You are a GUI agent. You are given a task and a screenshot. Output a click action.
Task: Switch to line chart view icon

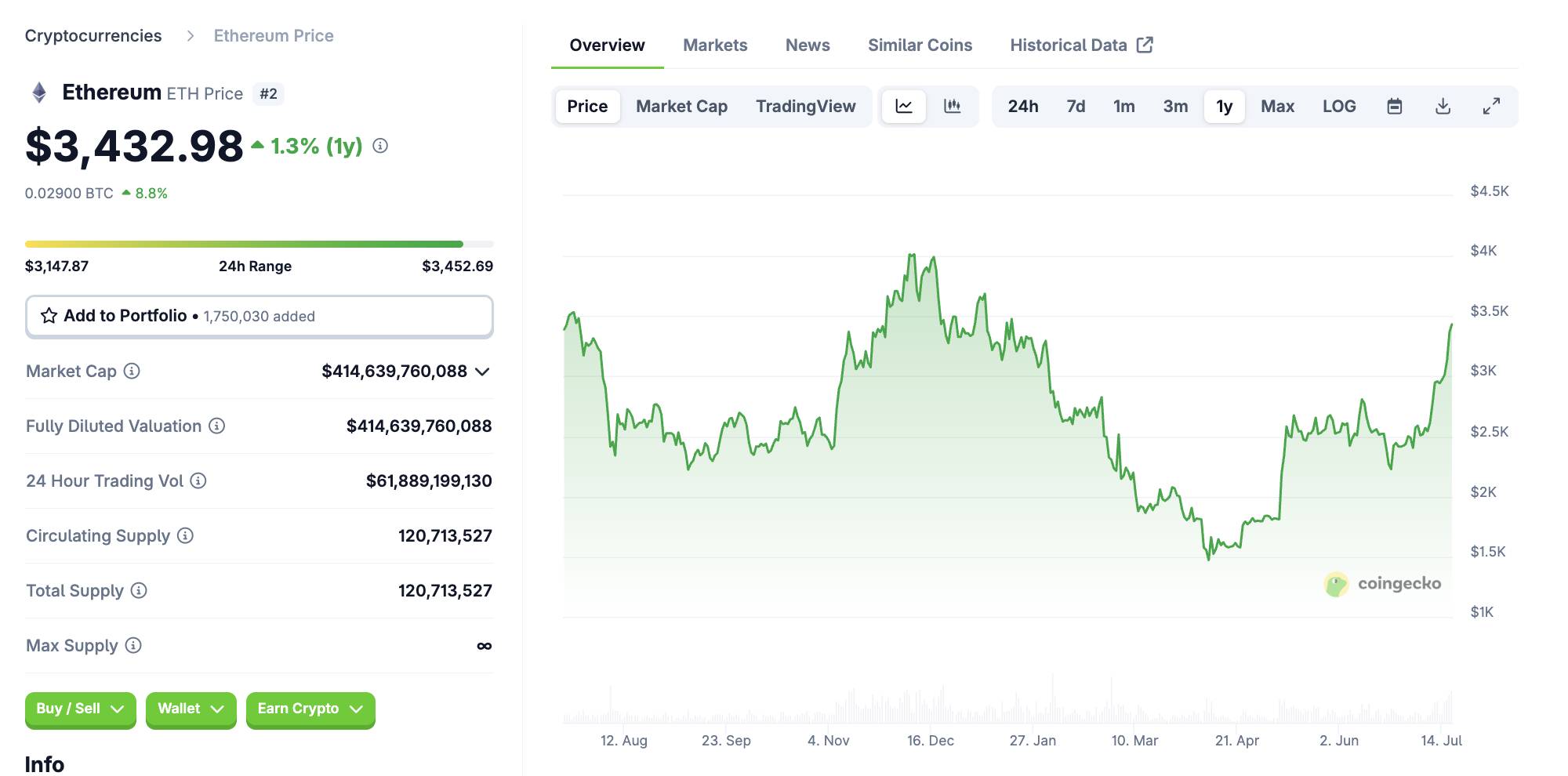coord(904,107)
